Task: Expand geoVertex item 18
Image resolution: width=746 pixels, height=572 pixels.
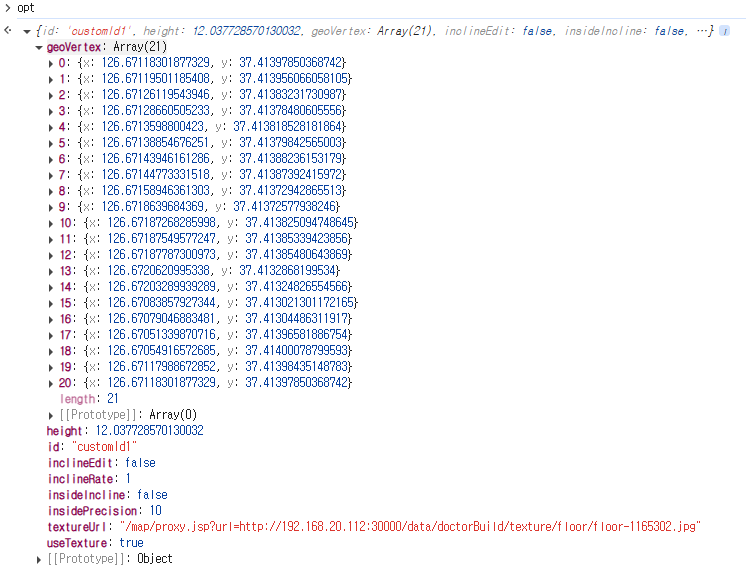Action: click(x=51, y=352)
